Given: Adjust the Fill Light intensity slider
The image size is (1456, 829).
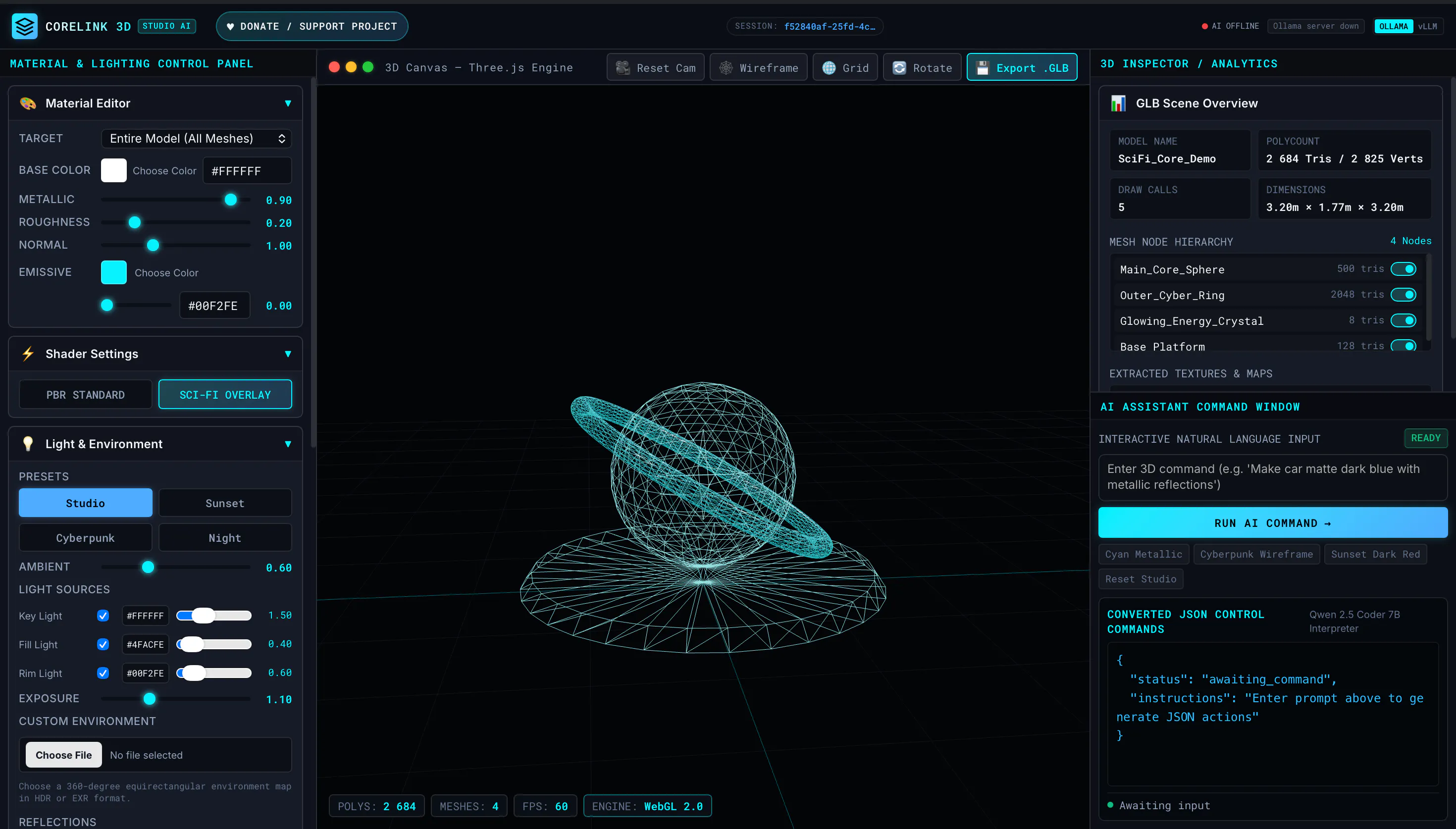Looking at the screenshot, I should [213, 644].
